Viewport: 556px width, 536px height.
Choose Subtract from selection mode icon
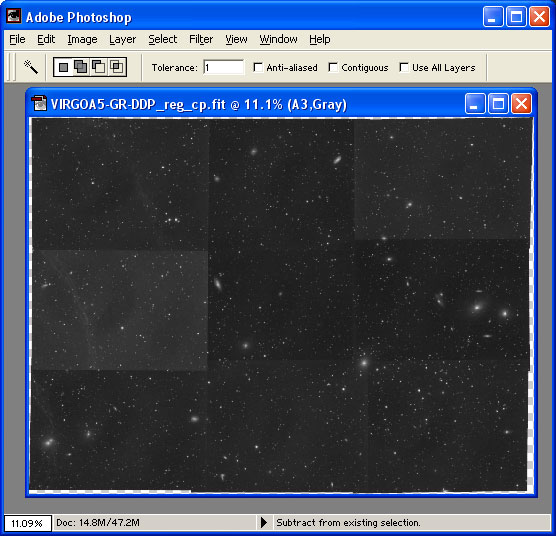pyautogui.click(x=99, y=67)
